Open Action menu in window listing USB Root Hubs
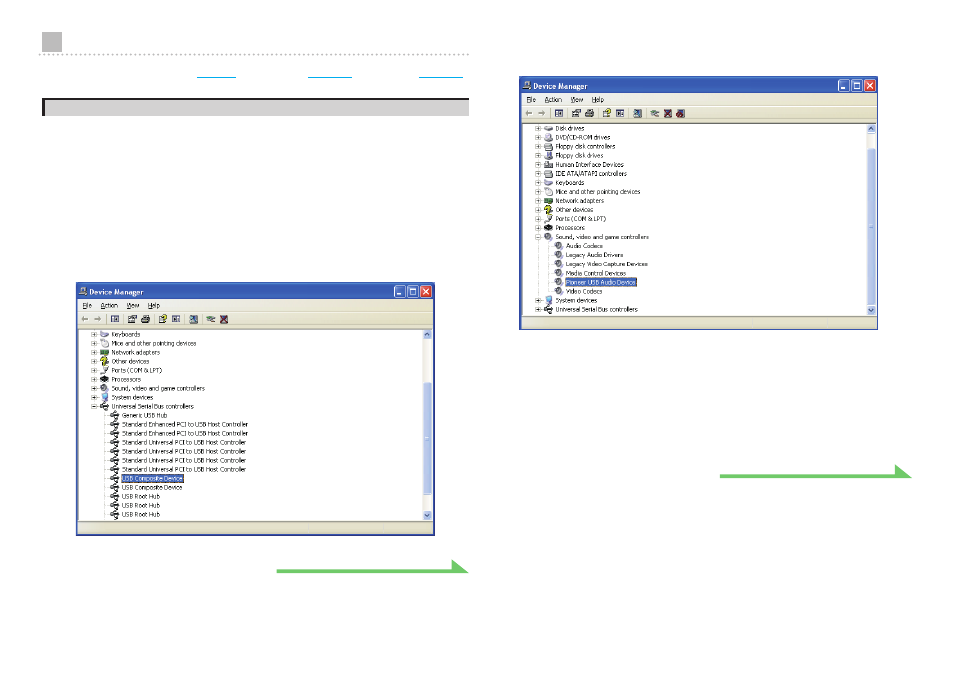954x674 pixels. click(x=109, y=305)
